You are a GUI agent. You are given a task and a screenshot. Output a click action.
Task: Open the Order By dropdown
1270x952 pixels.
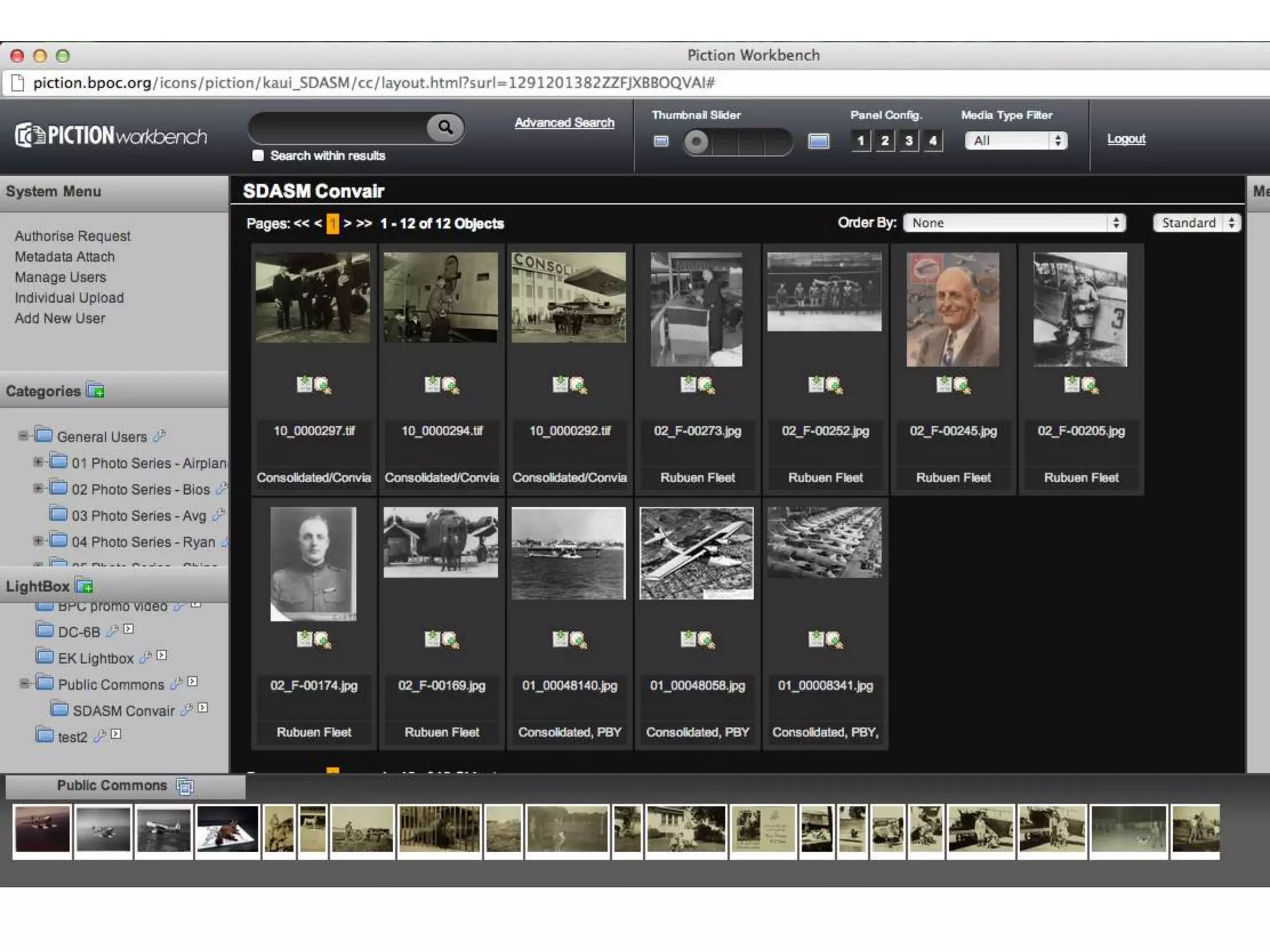coord(1014,223)
